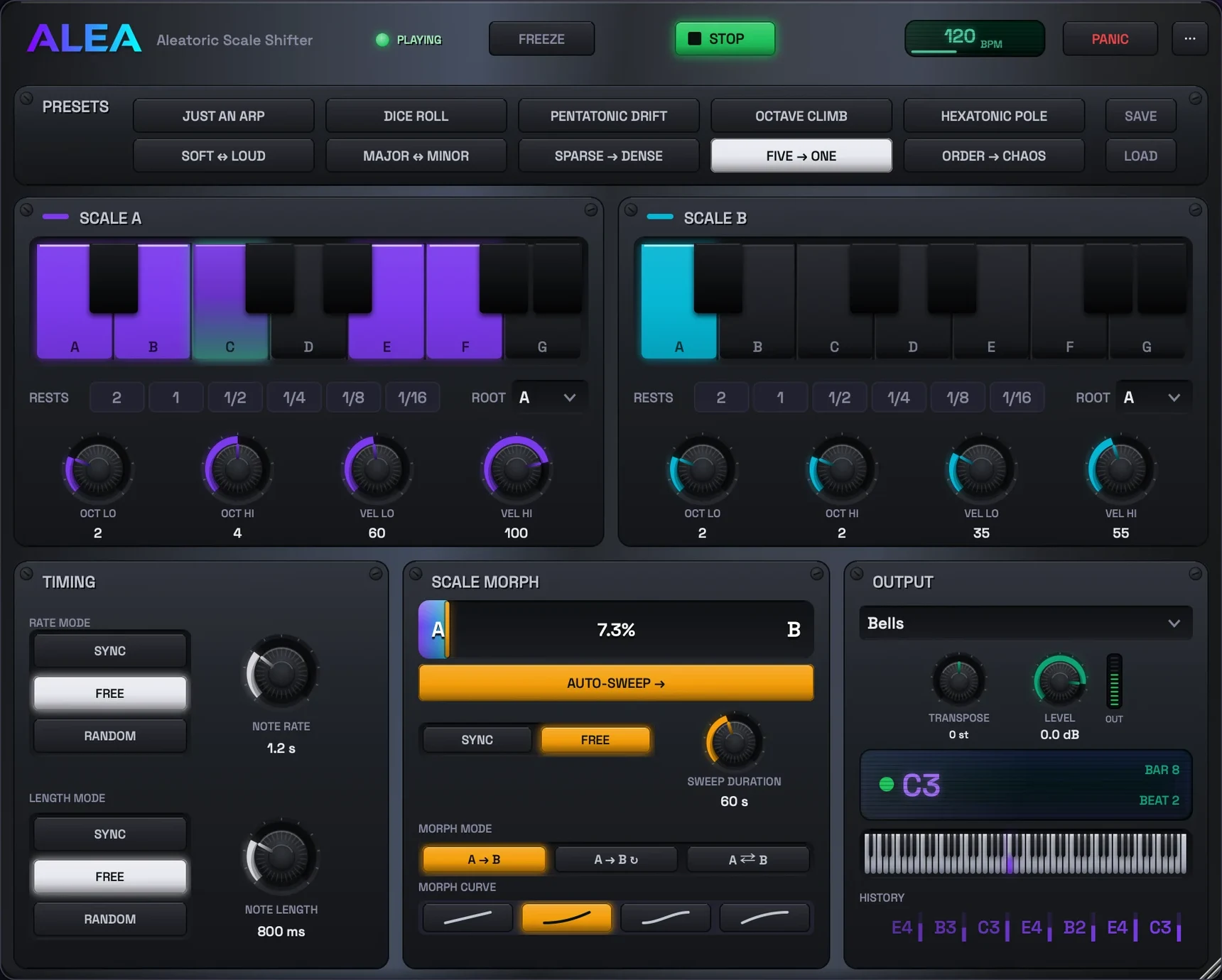Click the Scale A VEL LO knob
Image resolution: width=1222 pixels, height=980 pixels.
pyautogui.click(x=377, y=469)
